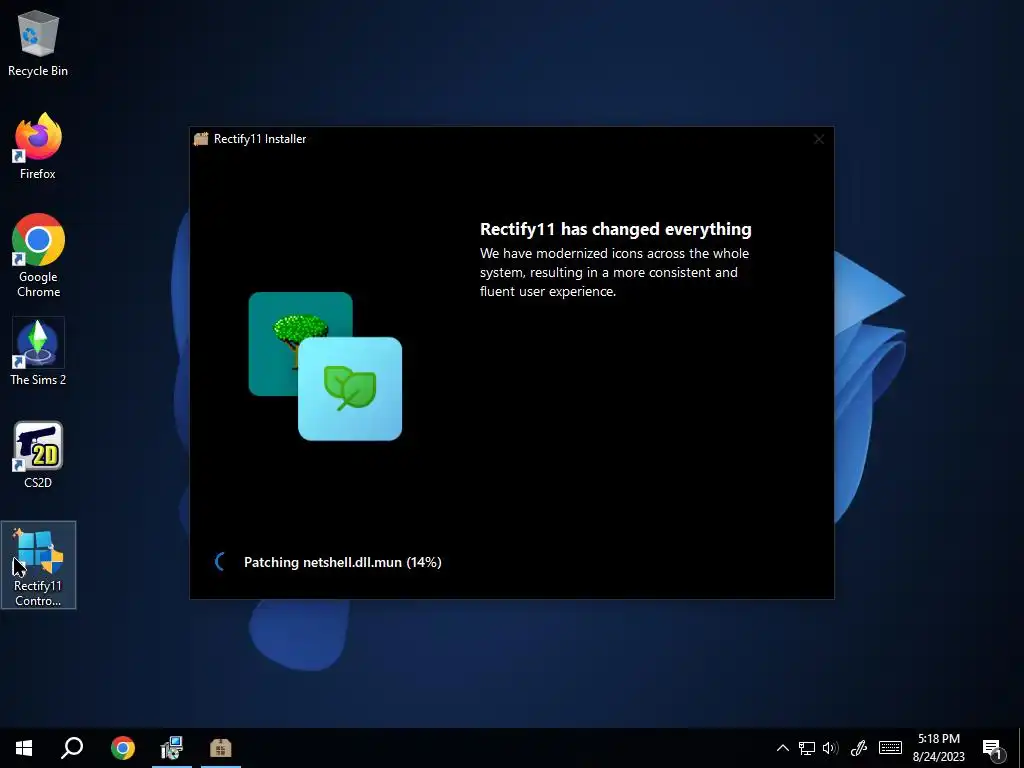
Task: Click the Show desktop strip at the taskbar edge
Action: click(x=1021, y=748)
